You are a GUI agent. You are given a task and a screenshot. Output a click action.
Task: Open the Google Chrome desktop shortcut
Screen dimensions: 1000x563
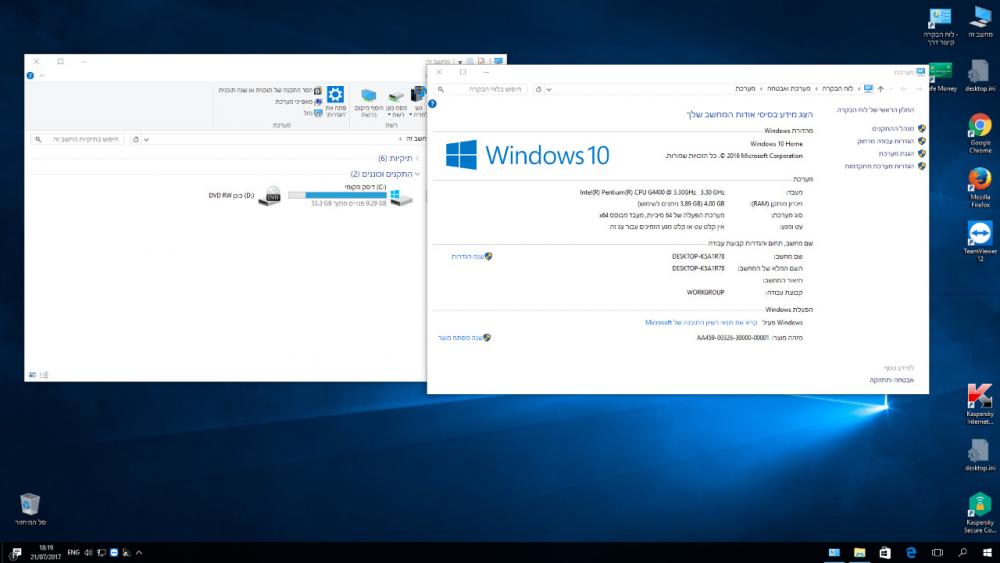pyautogui.click(x=980, y=128)
